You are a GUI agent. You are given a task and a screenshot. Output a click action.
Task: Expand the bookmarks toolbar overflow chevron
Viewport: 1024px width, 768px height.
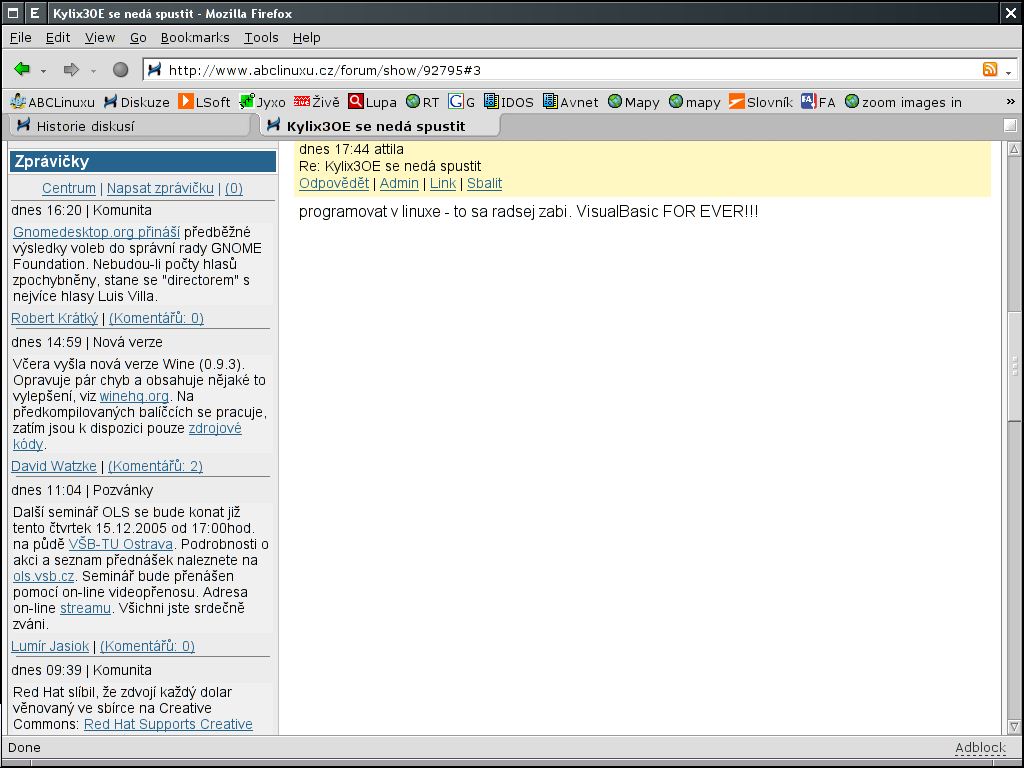pos(1010,101)
